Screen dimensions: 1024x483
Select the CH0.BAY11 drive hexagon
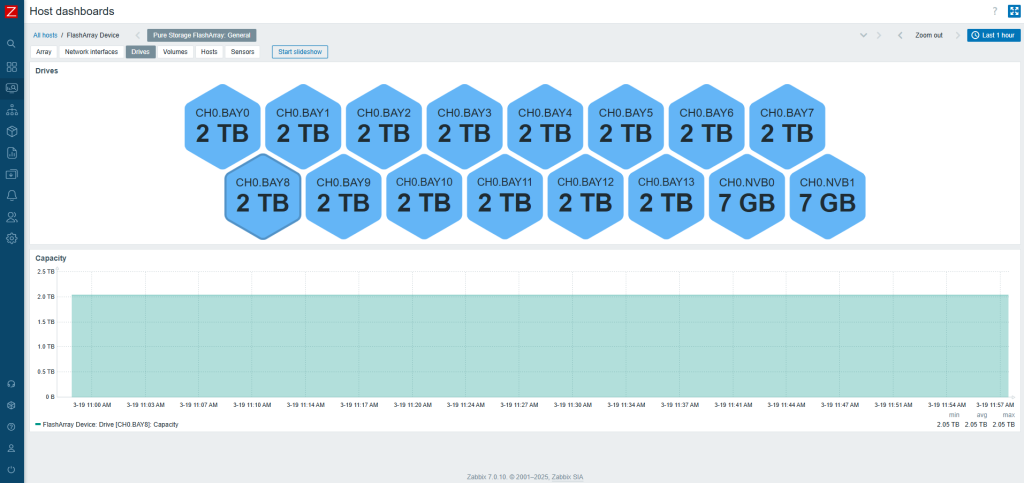click(x=505, y=196)
